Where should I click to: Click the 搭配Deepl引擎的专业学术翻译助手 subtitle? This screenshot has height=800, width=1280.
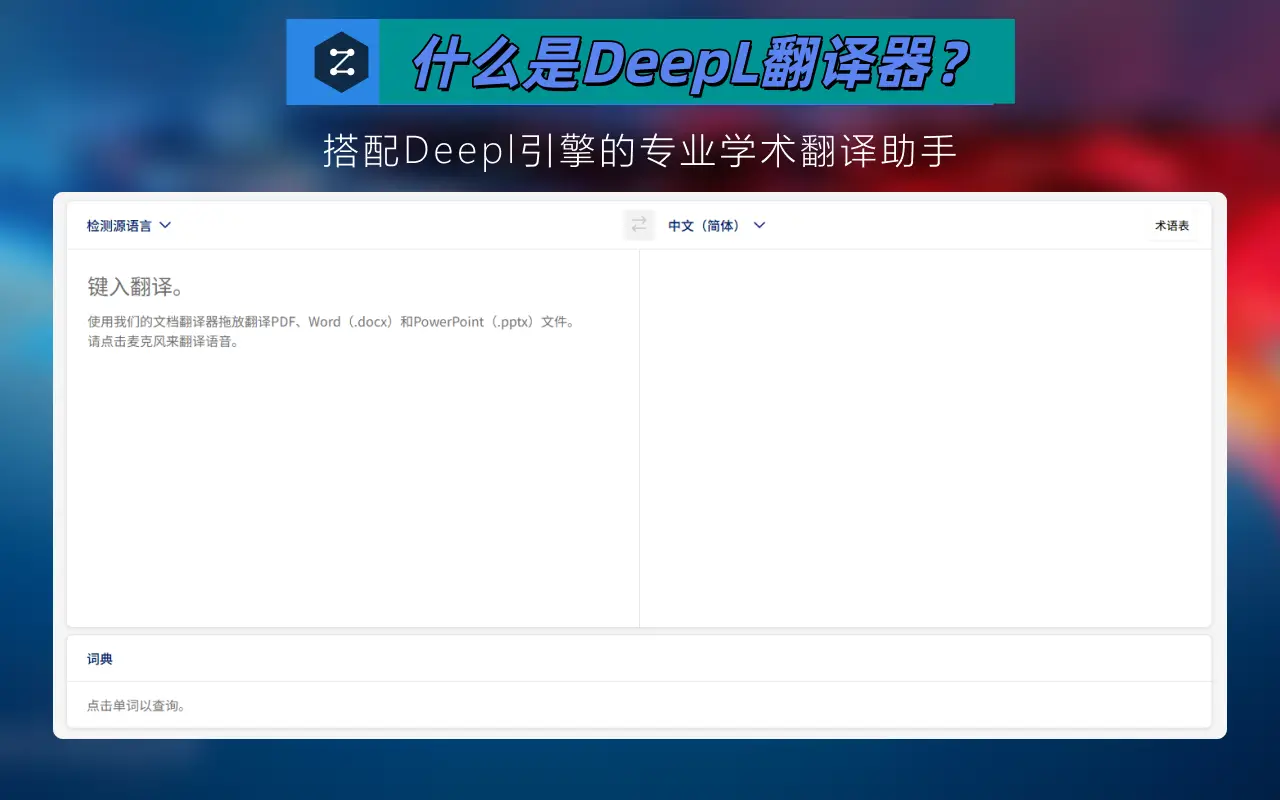tap(640, 152)
